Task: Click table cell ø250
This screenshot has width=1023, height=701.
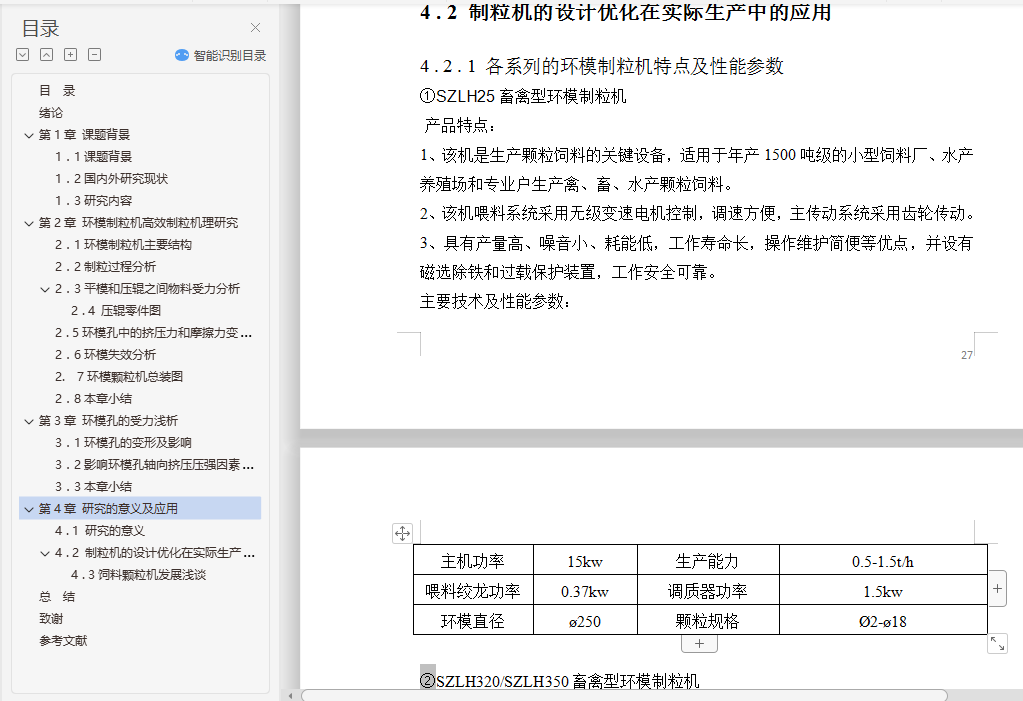Action: click(585, 621)
